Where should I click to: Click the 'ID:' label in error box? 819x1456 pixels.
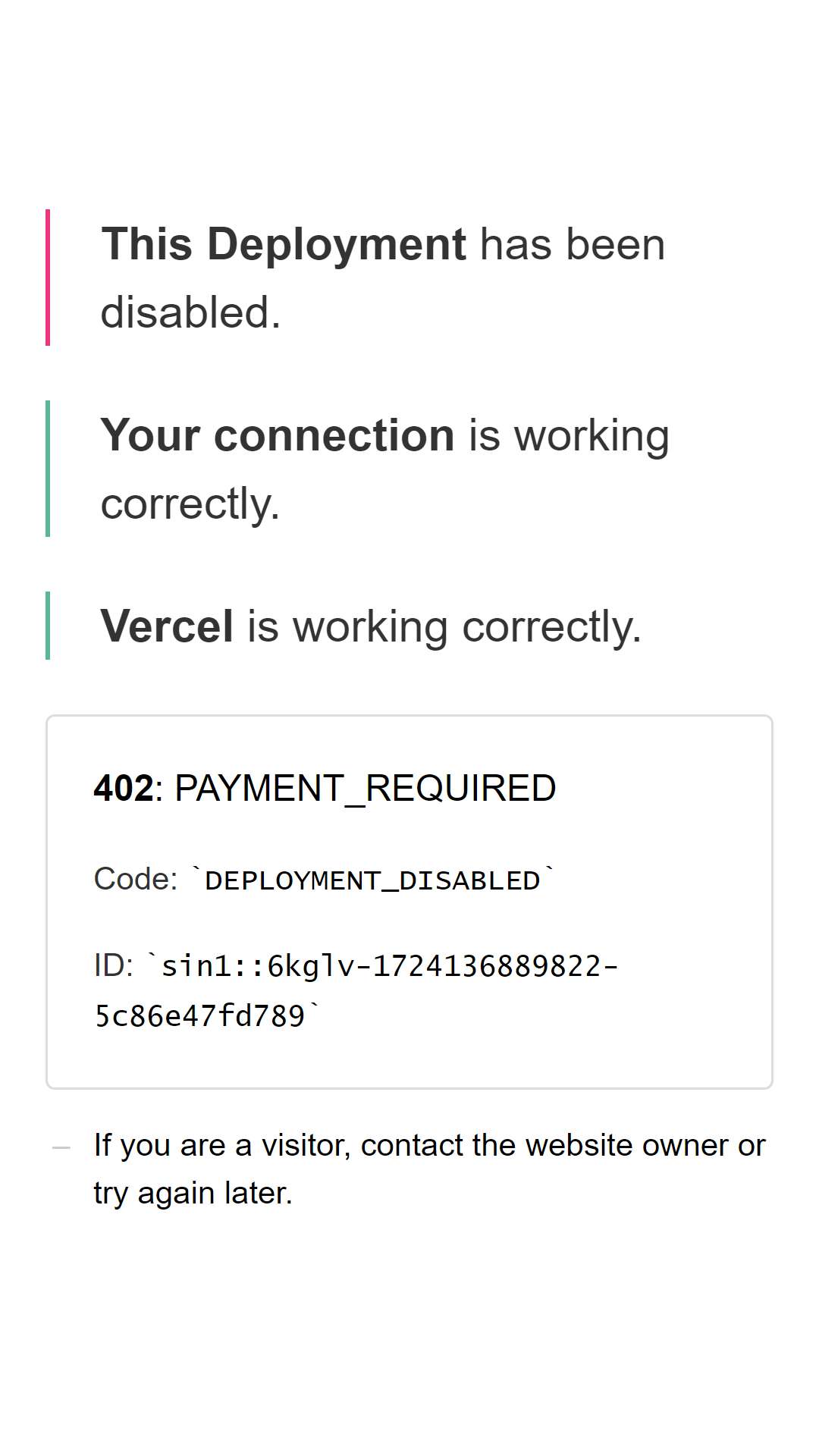pos(114,965)
